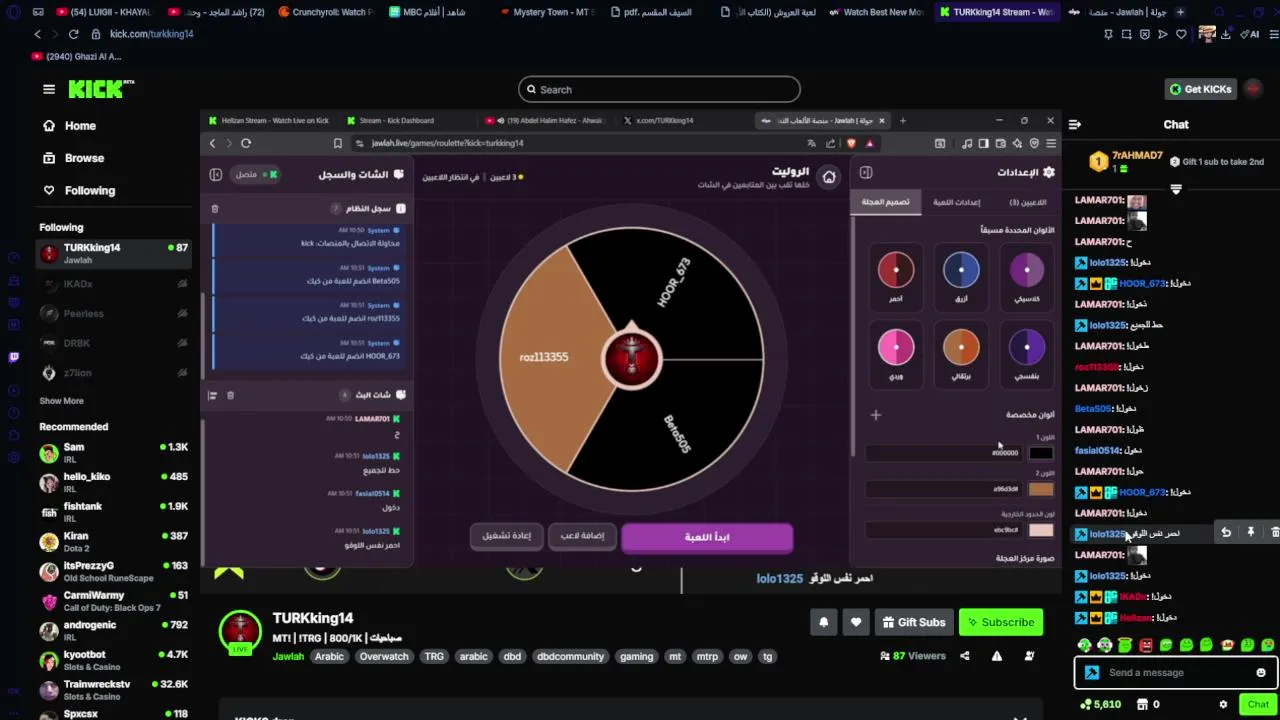Toggle notification bell for TURKking14
Image resolution: width=1280 pixels, height=720 pixels.
click(824, 622)
